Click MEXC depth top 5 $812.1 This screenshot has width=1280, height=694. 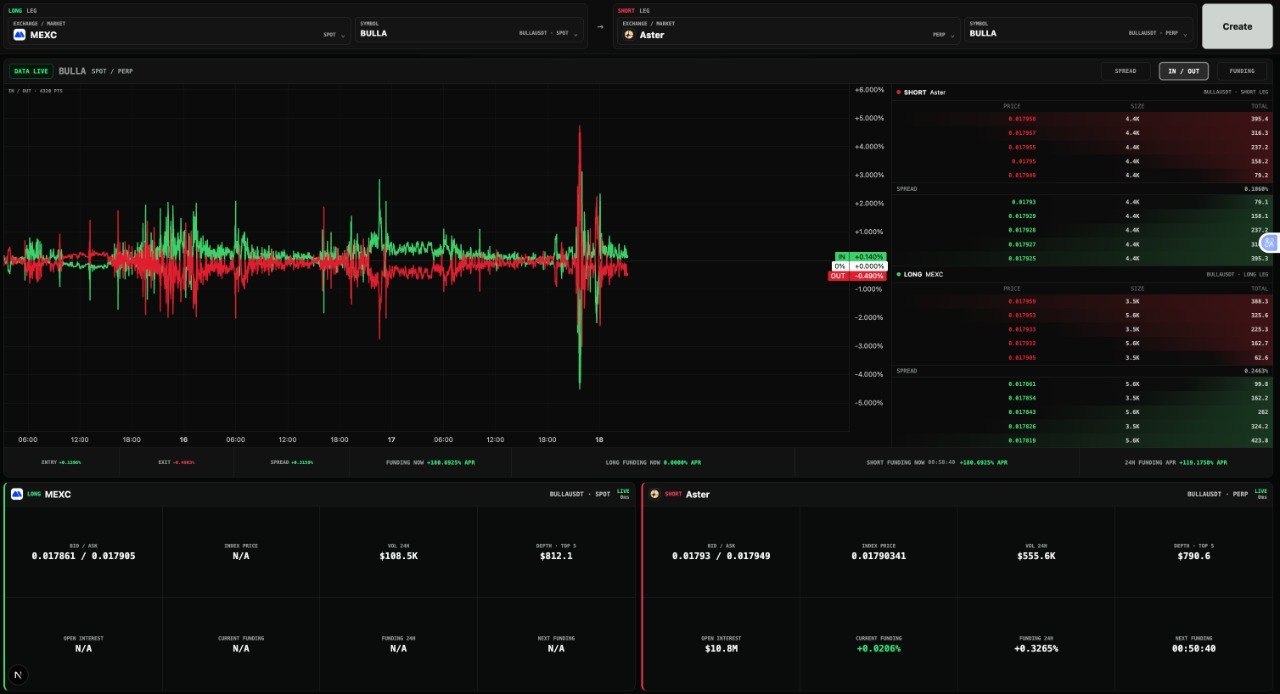[556, 555]
